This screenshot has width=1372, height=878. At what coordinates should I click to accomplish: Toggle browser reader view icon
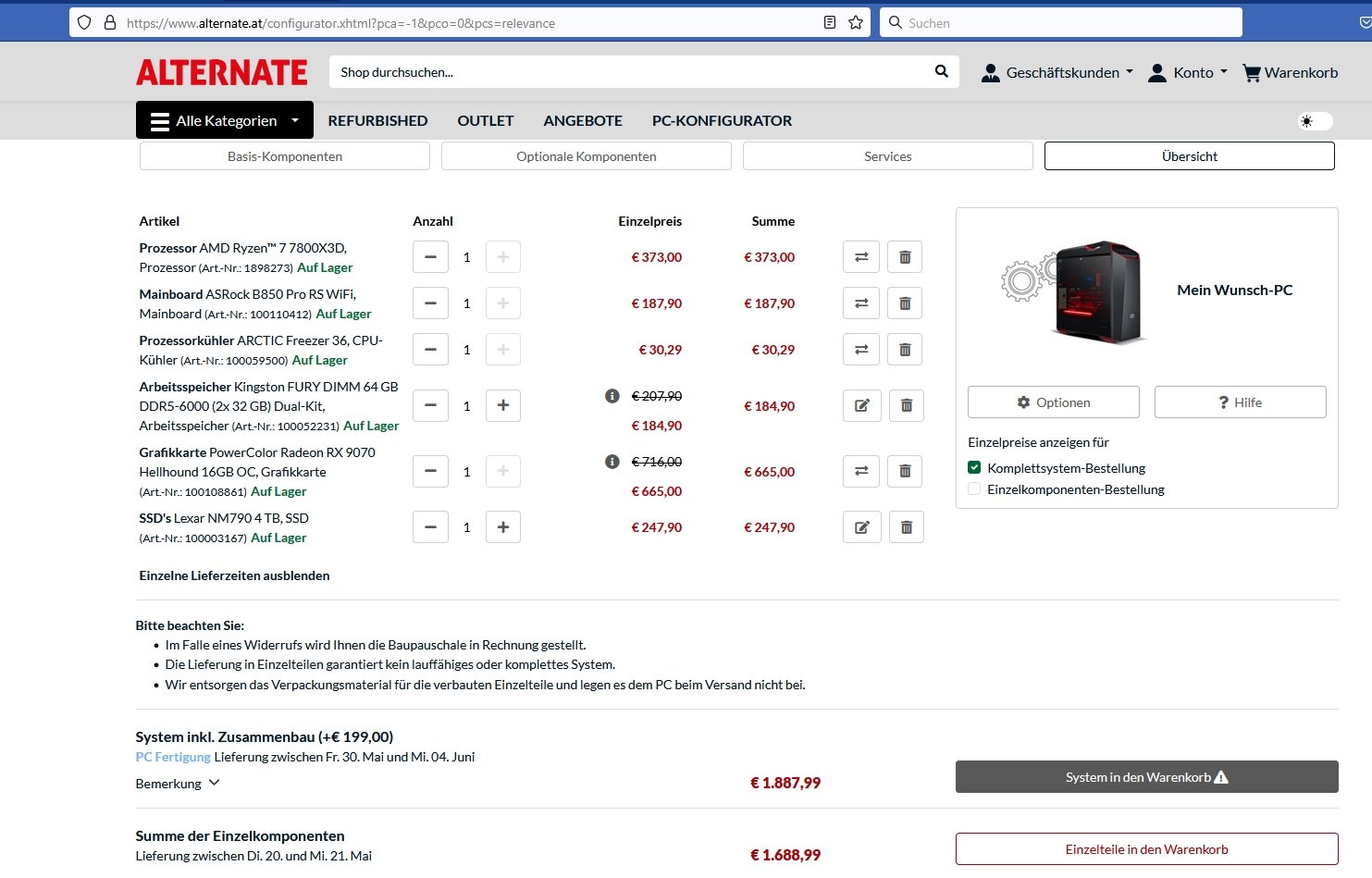(830, 22)
